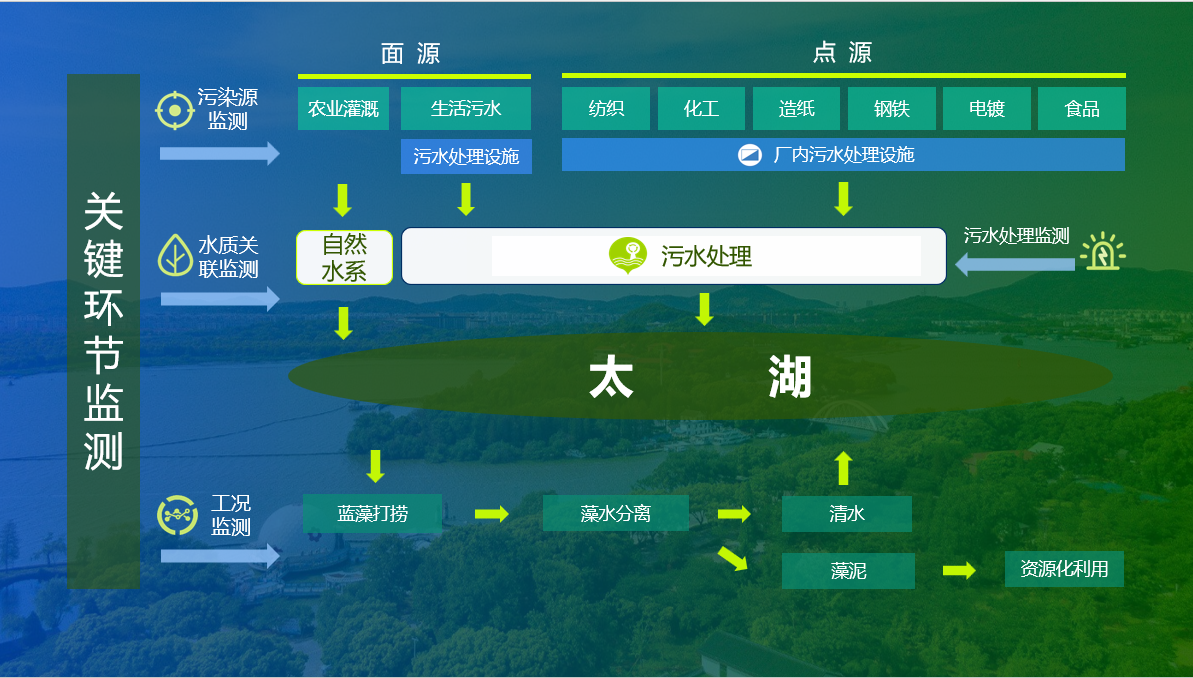
Task: Select the 造纸 box
Action: [797, 109]
